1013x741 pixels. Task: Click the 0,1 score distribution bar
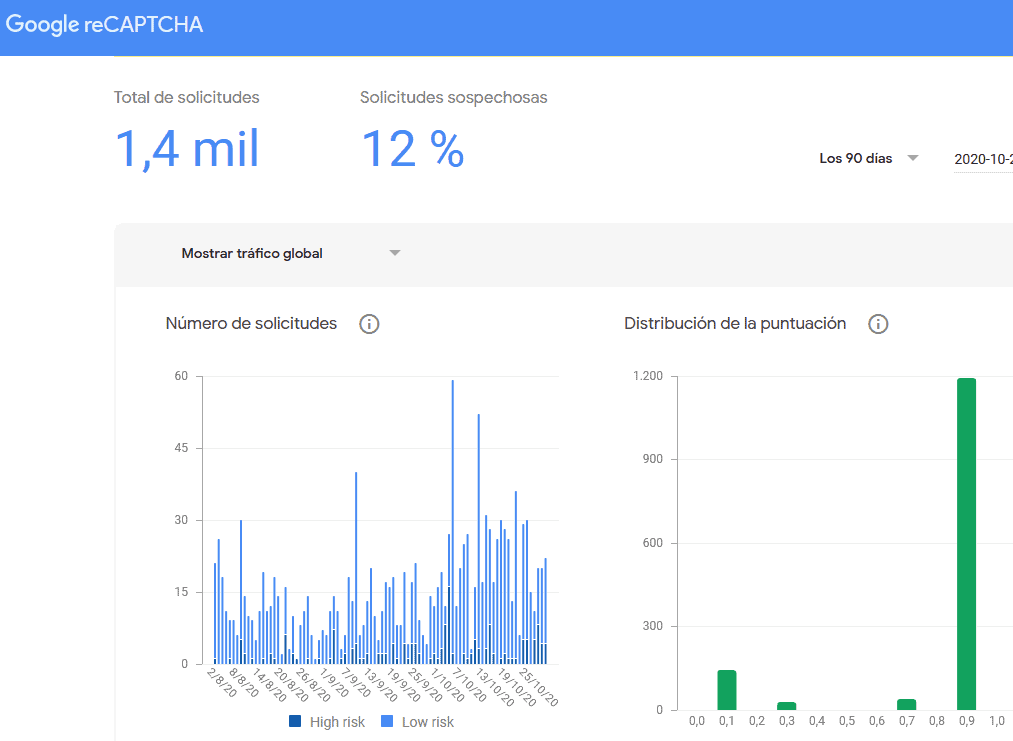(x=727, y=690)
